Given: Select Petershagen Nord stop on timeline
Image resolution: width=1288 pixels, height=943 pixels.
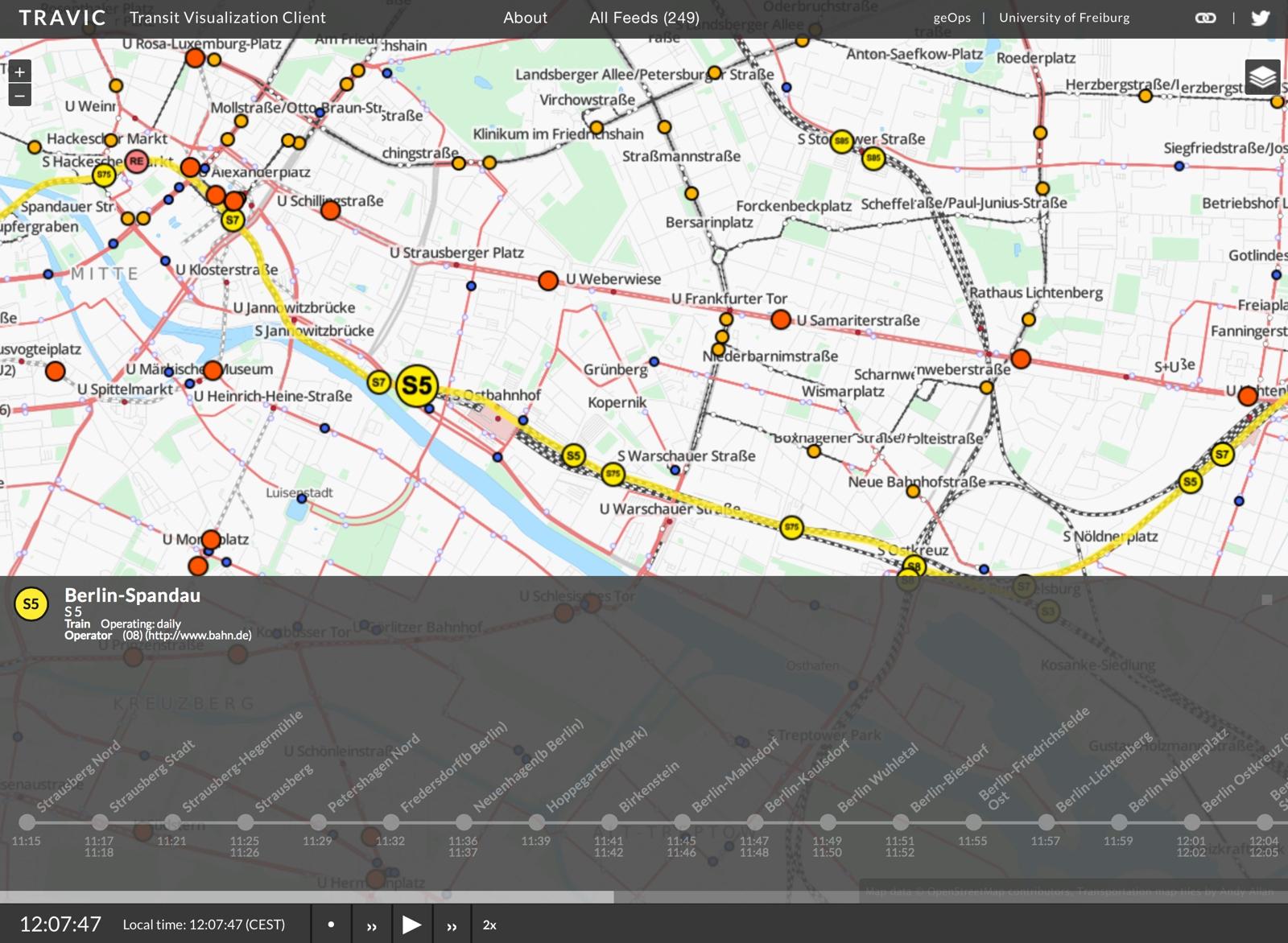Looking at the screenshot, I should tap(318, 822).
